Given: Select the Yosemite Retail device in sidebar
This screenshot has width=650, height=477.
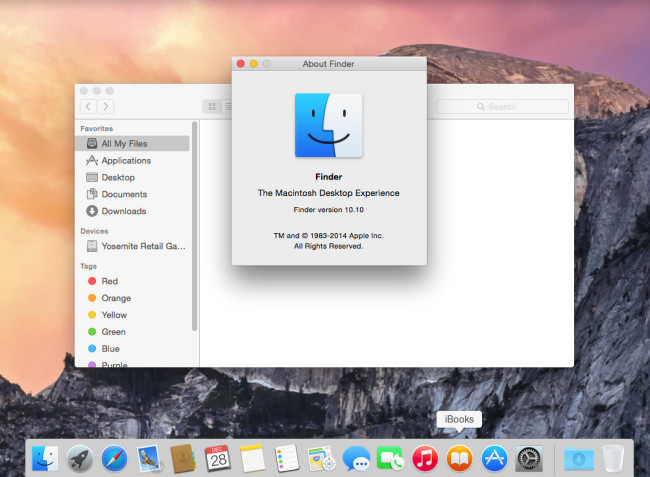Looking at the screenshot, I should tap(142, 245).
